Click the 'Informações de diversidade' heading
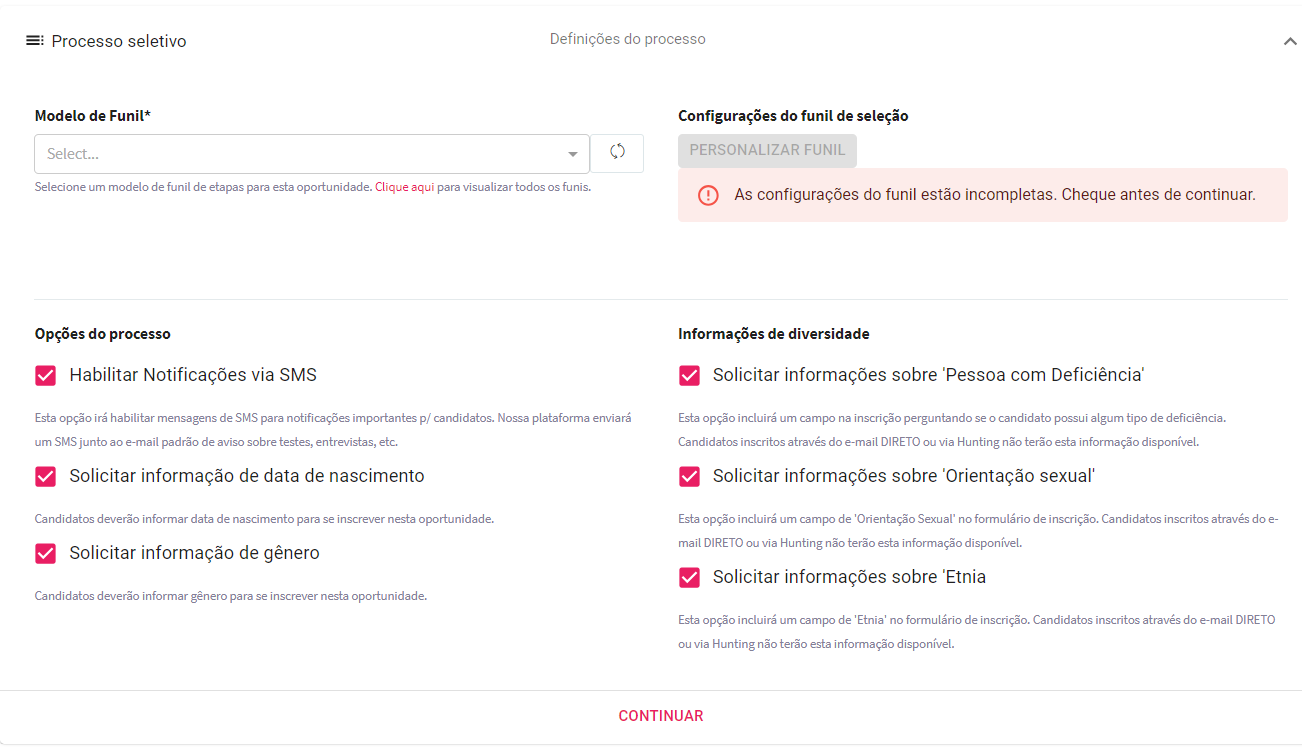This screenshot has width=1302, height=747. 773,334
